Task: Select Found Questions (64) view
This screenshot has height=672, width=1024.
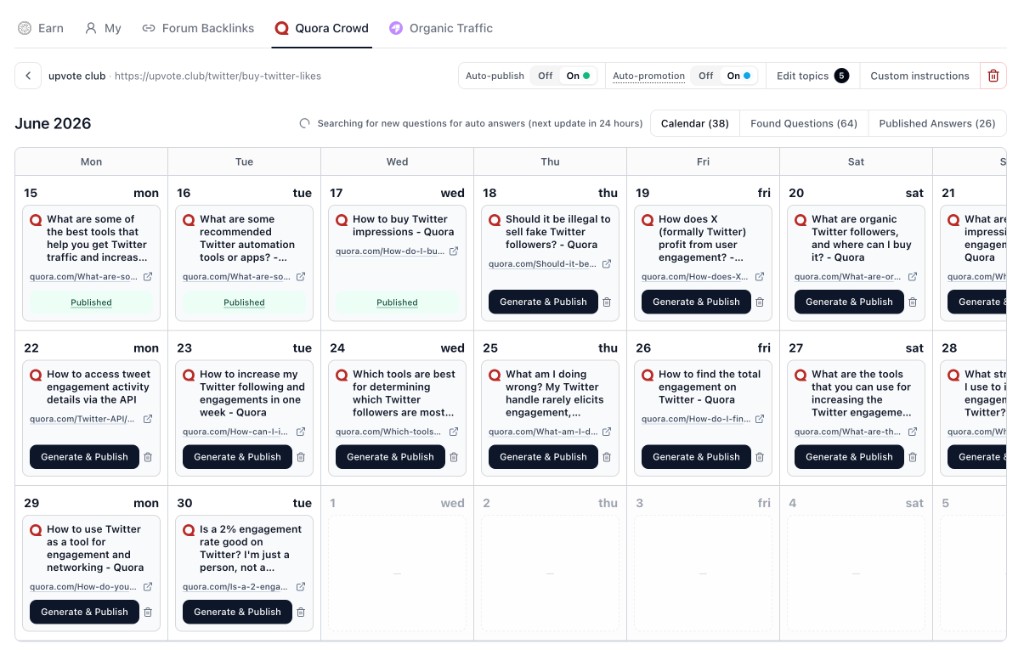Action: (804, 123)
